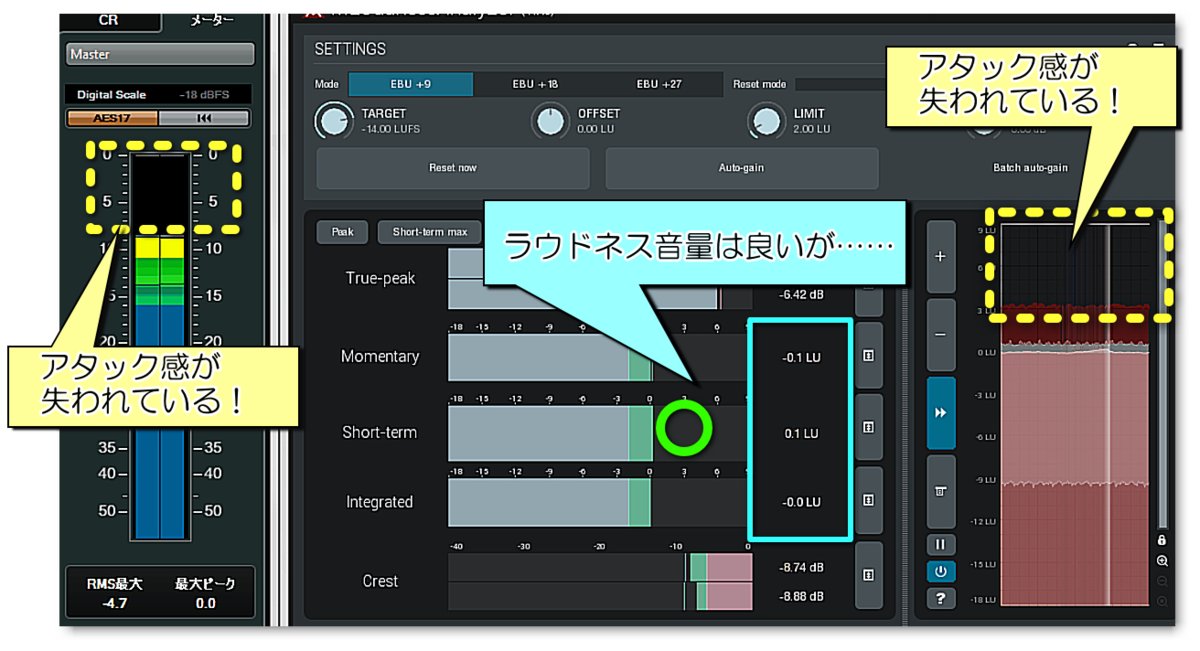The height and width of the screenshot is (651, 1200).
Task: Toggle the AES17 button
Action: [x=112, y=118]
